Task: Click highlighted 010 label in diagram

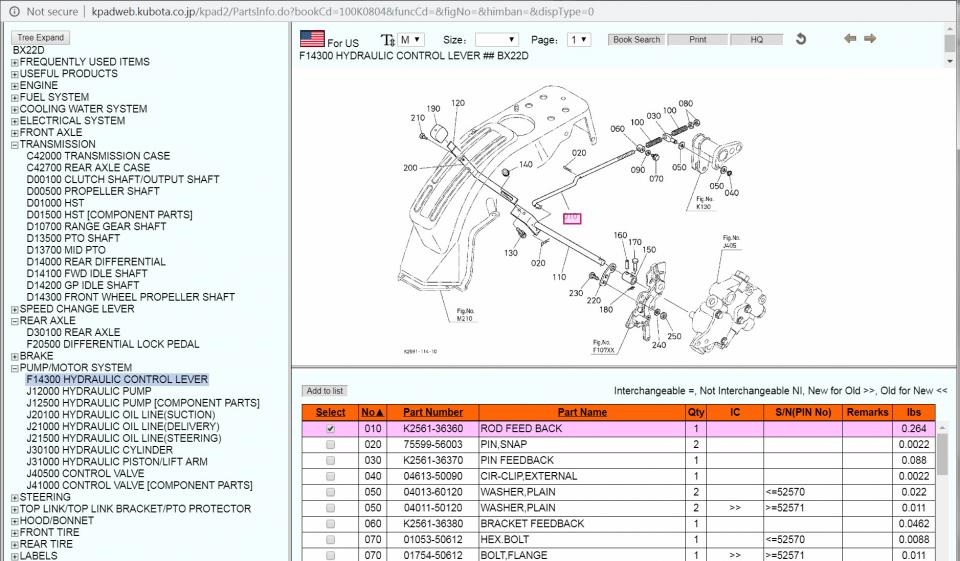Action: point(571,218)
